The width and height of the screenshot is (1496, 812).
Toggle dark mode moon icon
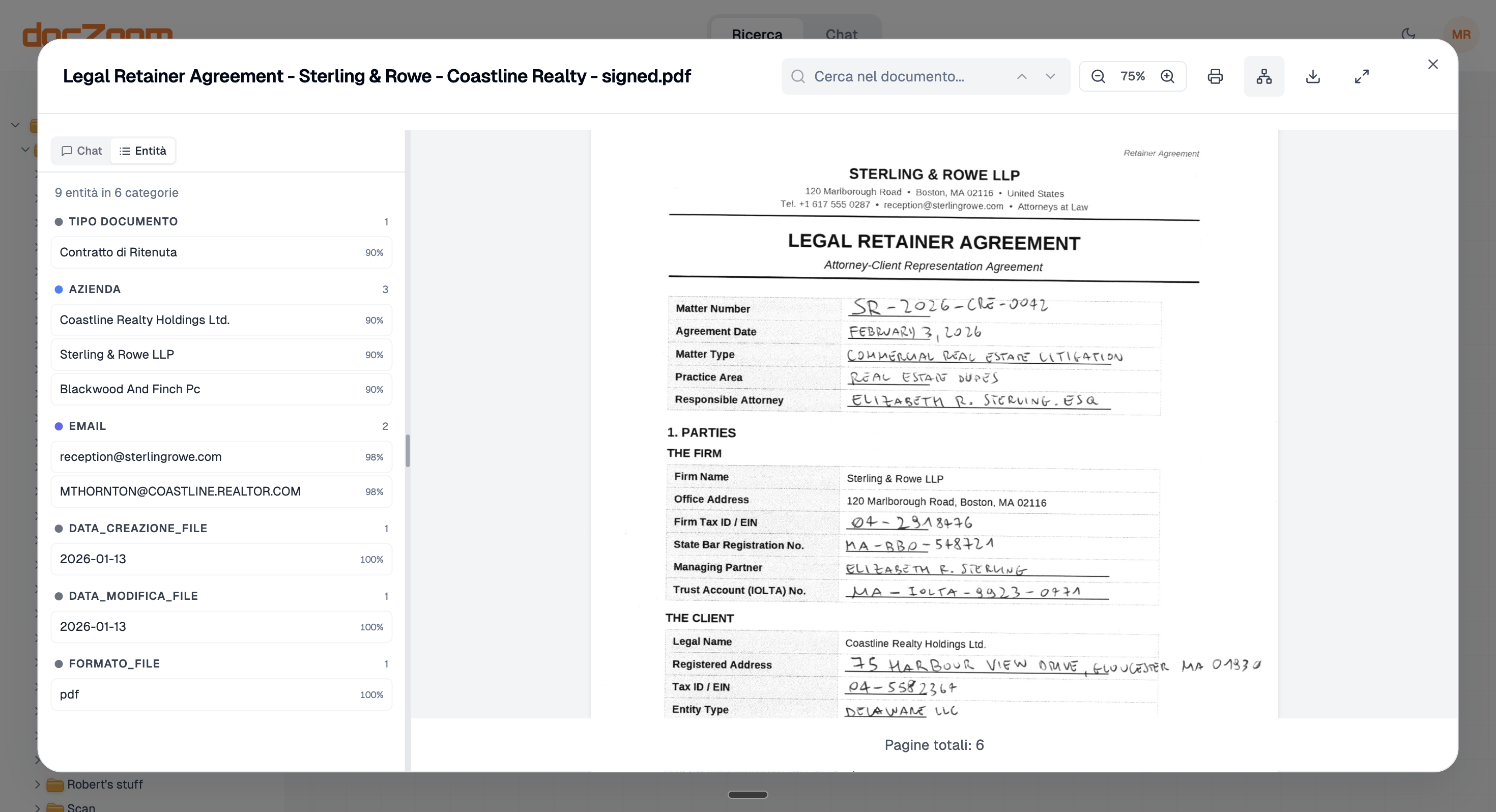point(1408,34)
